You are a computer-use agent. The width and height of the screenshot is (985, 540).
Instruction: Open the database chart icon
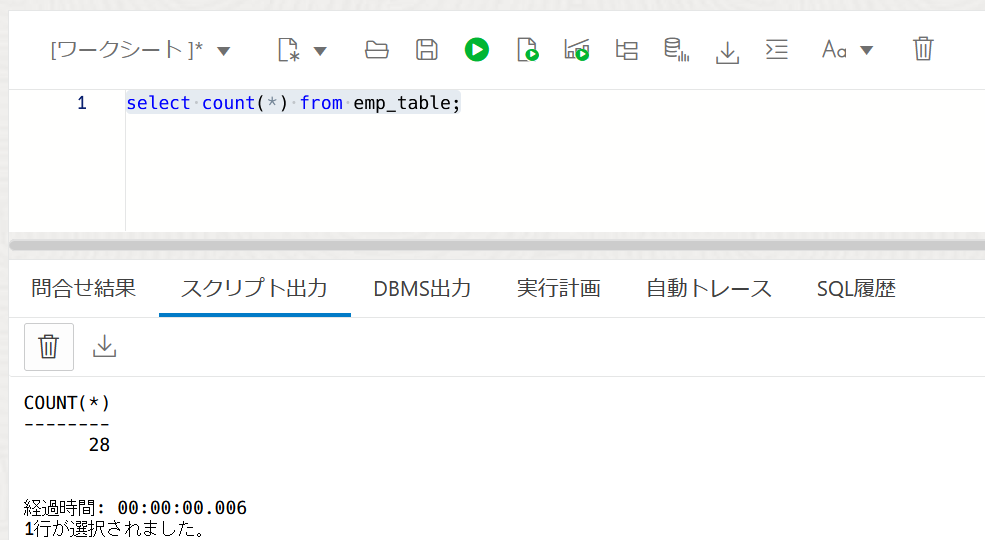(x=677, y=50)
